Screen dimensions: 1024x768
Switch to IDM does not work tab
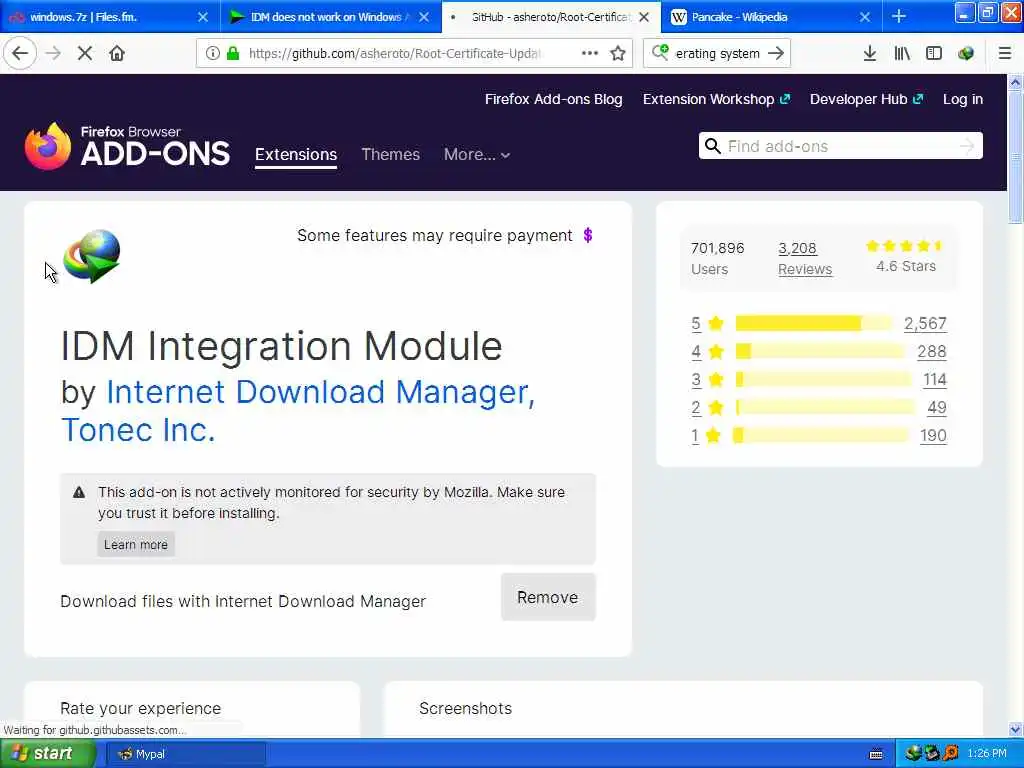point(330,17)
